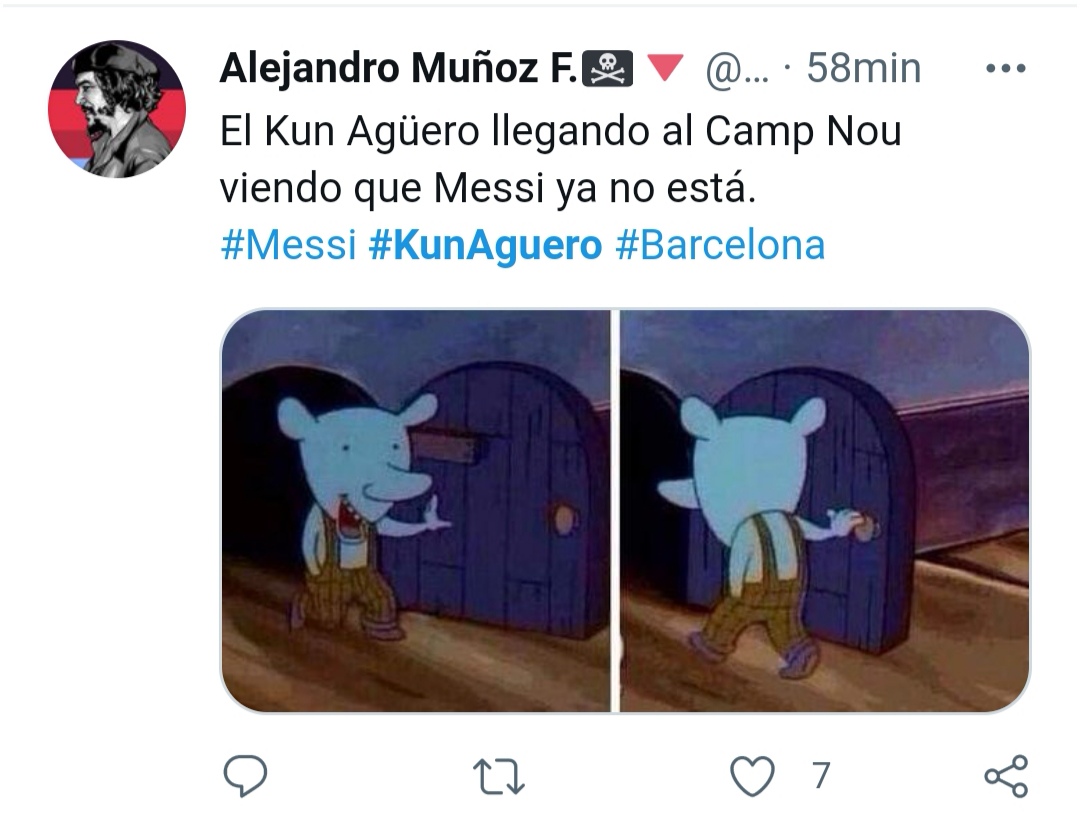Retweet this post using the arrows icon
Viewport: 1080px width, 823px height.
click(x=499, y=776)
